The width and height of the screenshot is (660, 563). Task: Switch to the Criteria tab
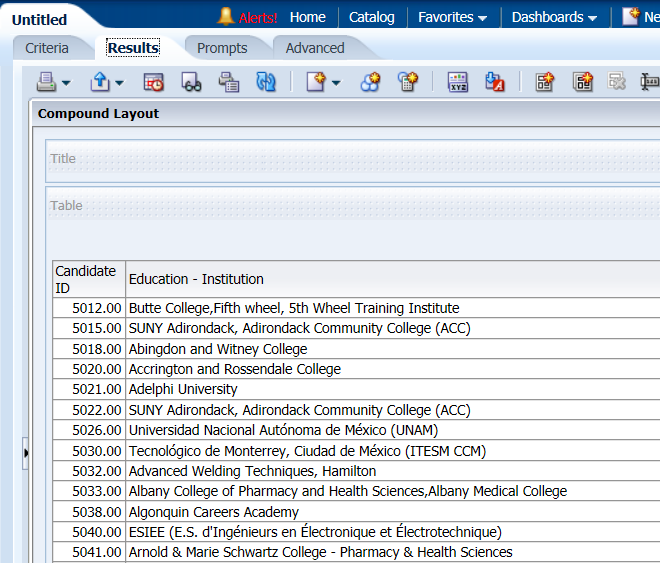[47, 48]
